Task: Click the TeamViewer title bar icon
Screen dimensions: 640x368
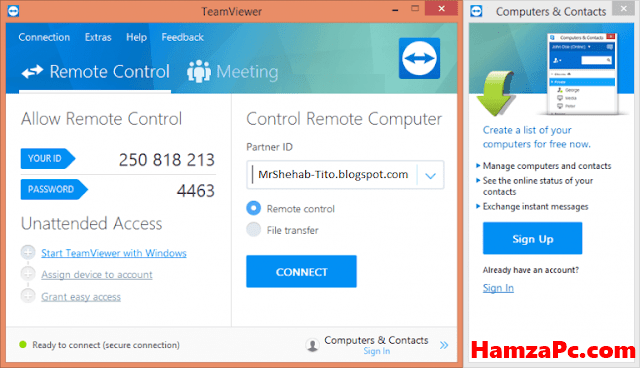Action: 13,11
